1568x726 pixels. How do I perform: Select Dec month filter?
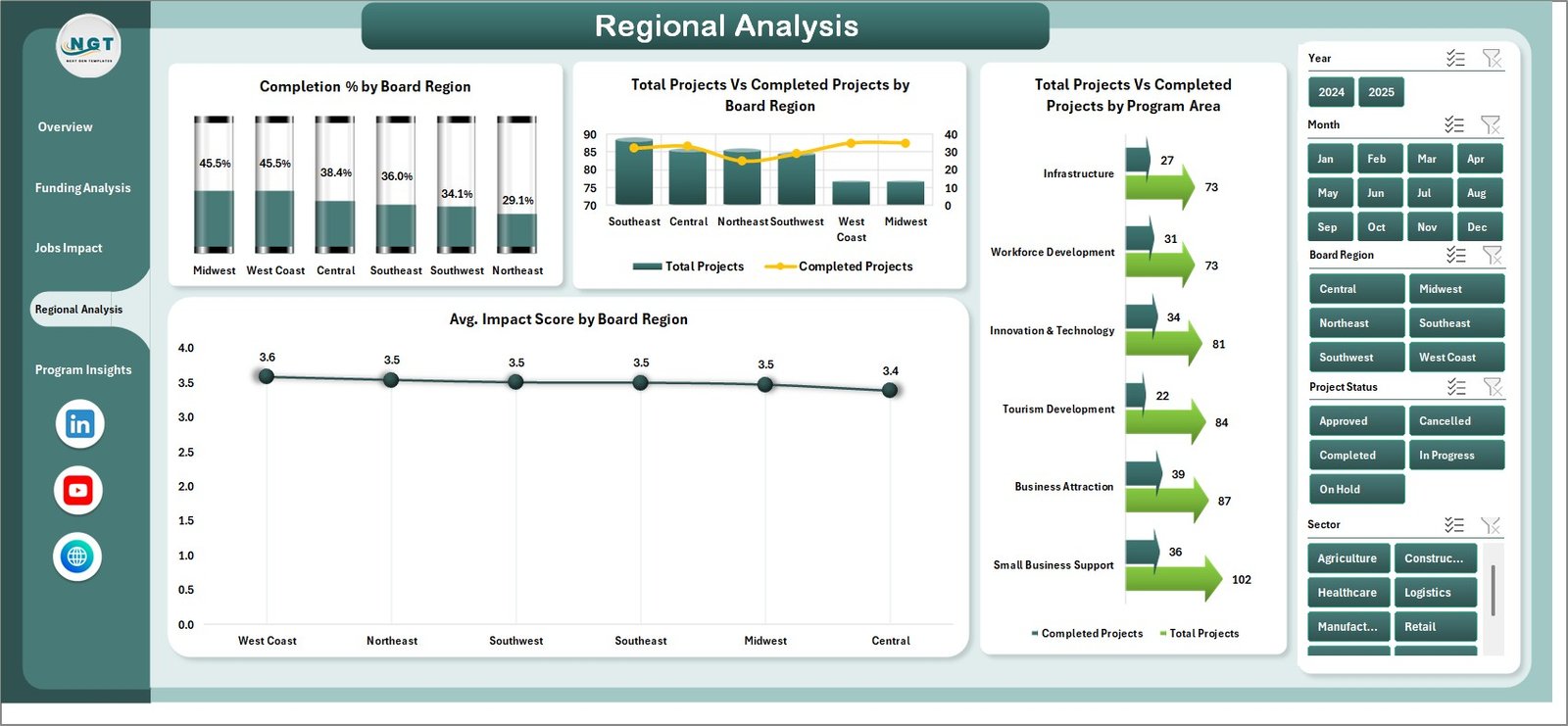(x=1480, y=227)
